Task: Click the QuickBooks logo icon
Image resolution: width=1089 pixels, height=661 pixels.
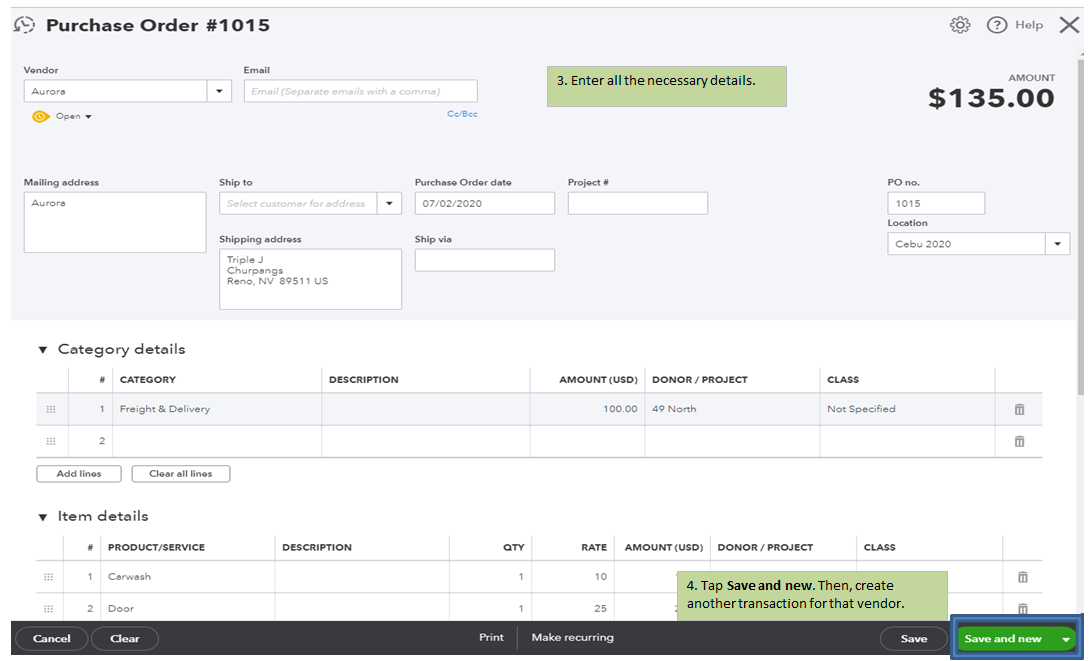Action: click(23, 24)
